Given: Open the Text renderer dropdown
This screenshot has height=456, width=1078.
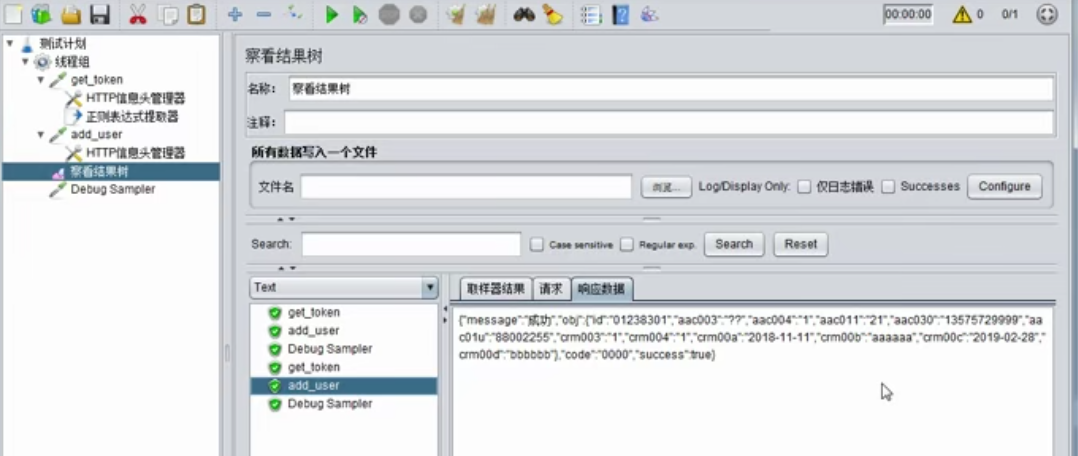Looking at the screenshot, I should (x=344, y=287).
